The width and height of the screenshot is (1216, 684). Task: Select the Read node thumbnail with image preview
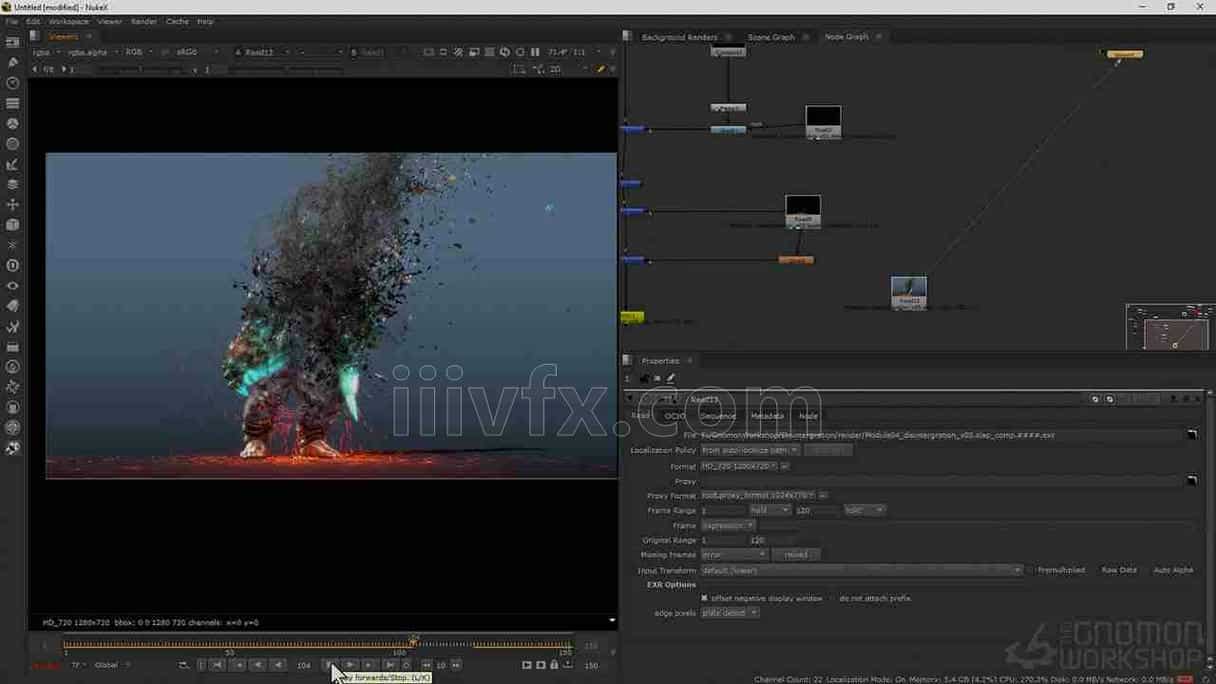(x=908, y=292)
